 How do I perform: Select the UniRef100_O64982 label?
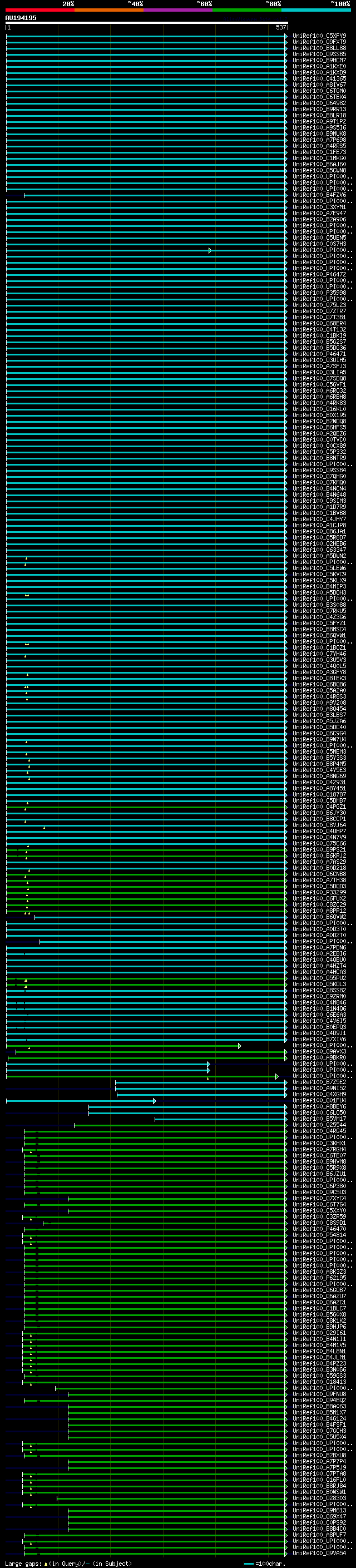319,103
